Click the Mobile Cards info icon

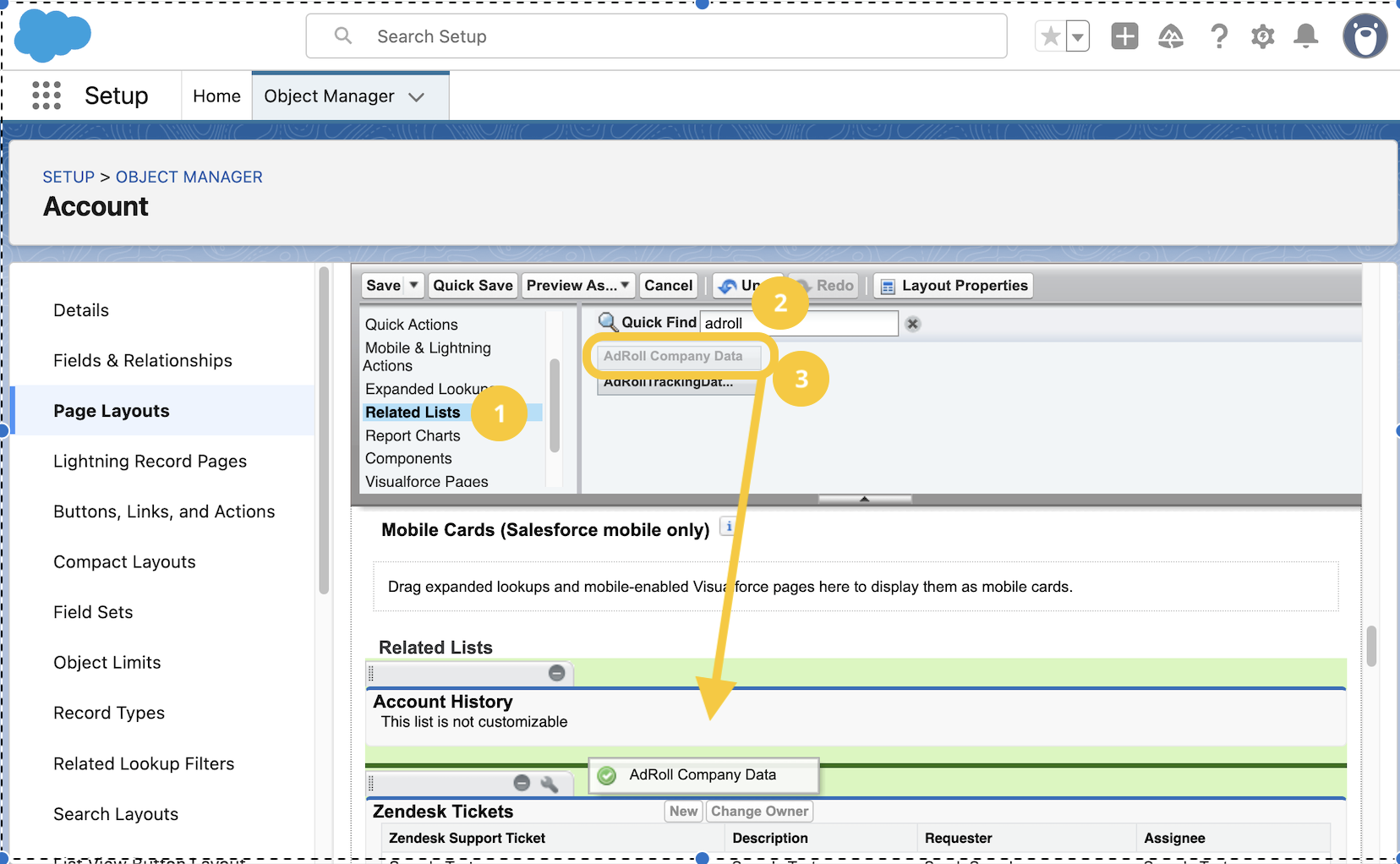[728, 527]
